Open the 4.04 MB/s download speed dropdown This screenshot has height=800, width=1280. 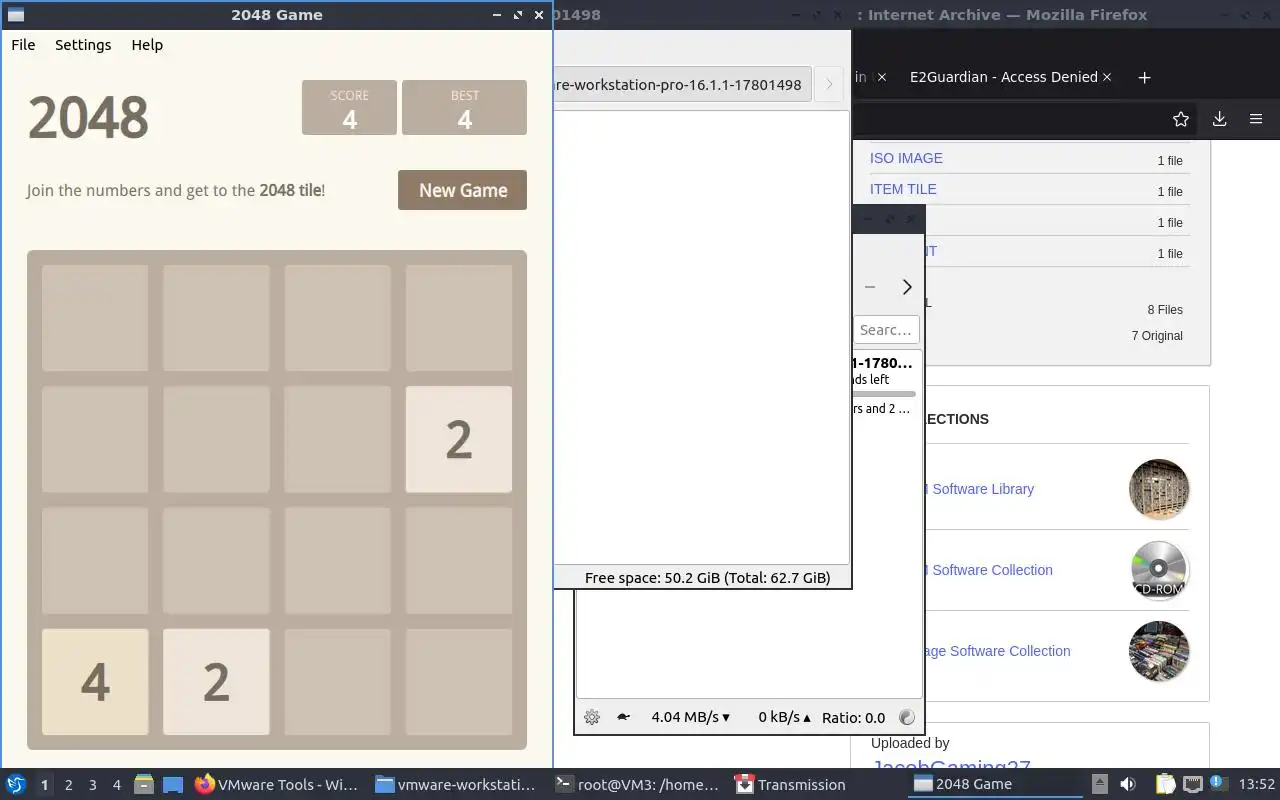690,717
